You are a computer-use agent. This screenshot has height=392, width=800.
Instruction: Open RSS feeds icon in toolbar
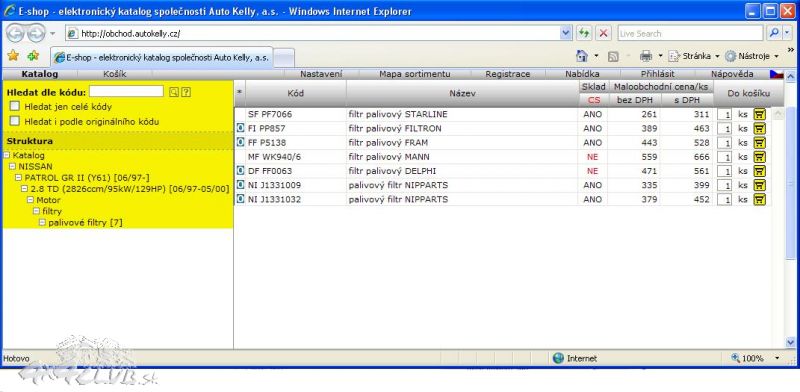(x=613, y=56)
